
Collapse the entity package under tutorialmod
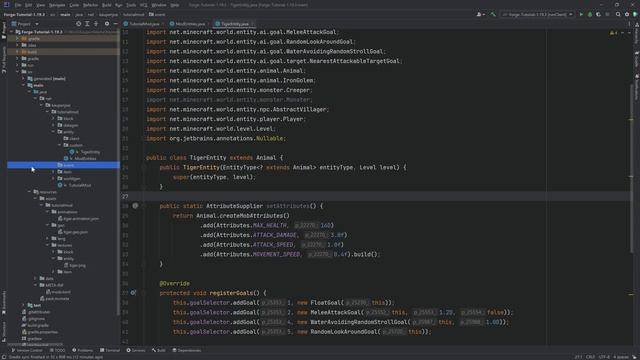[53, 132]
